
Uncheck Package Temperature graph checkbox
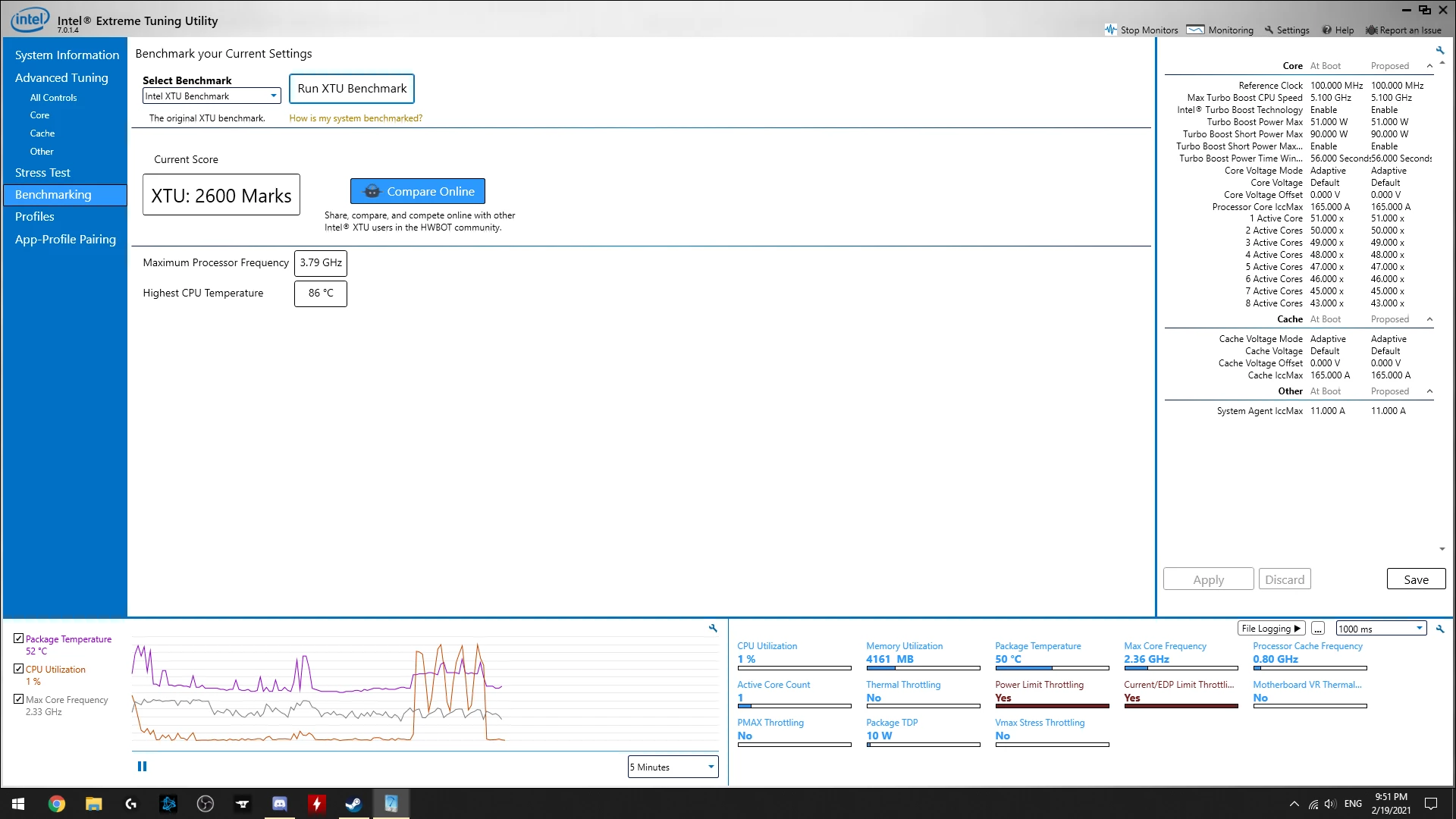[18, 639]
